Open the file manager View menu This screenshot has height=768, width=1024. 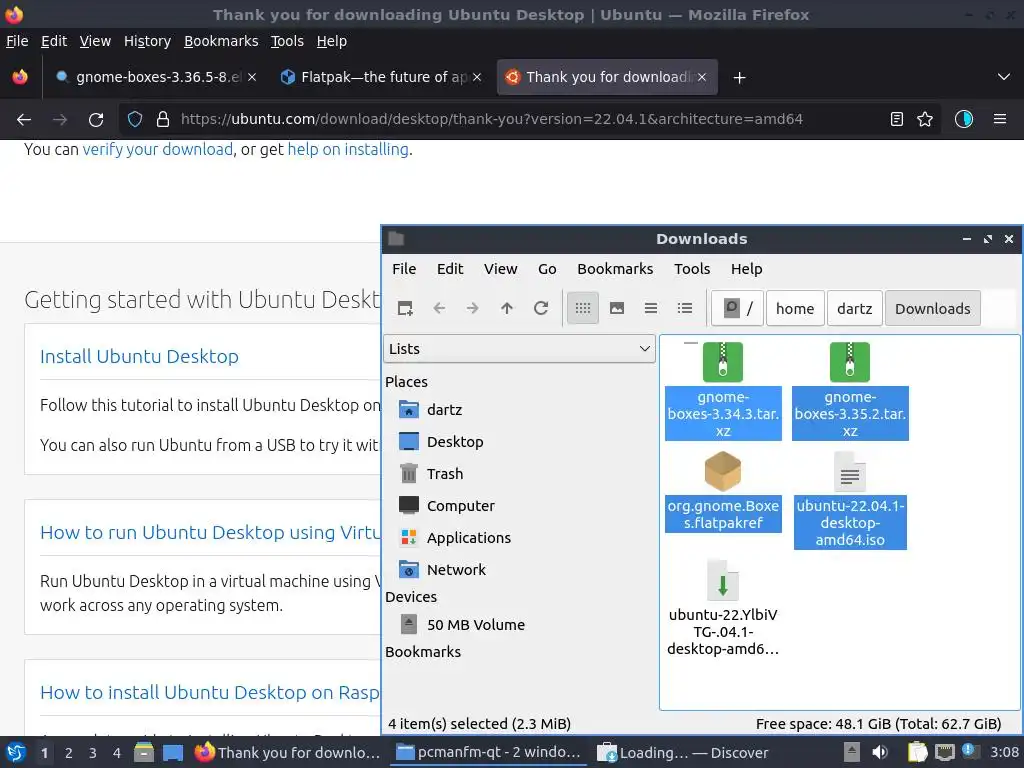[500, 269]
